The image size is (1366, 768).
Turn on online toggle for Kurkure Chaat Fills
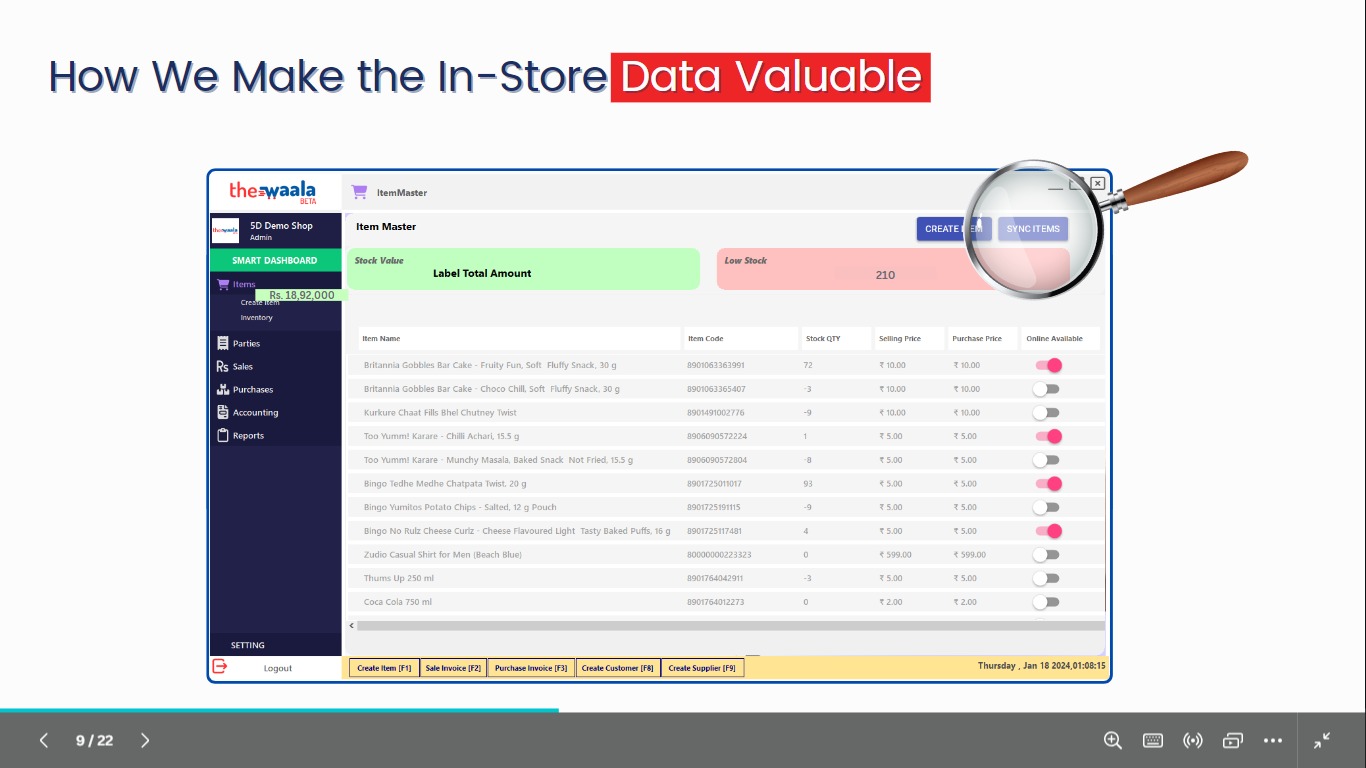coord(1046,412)
